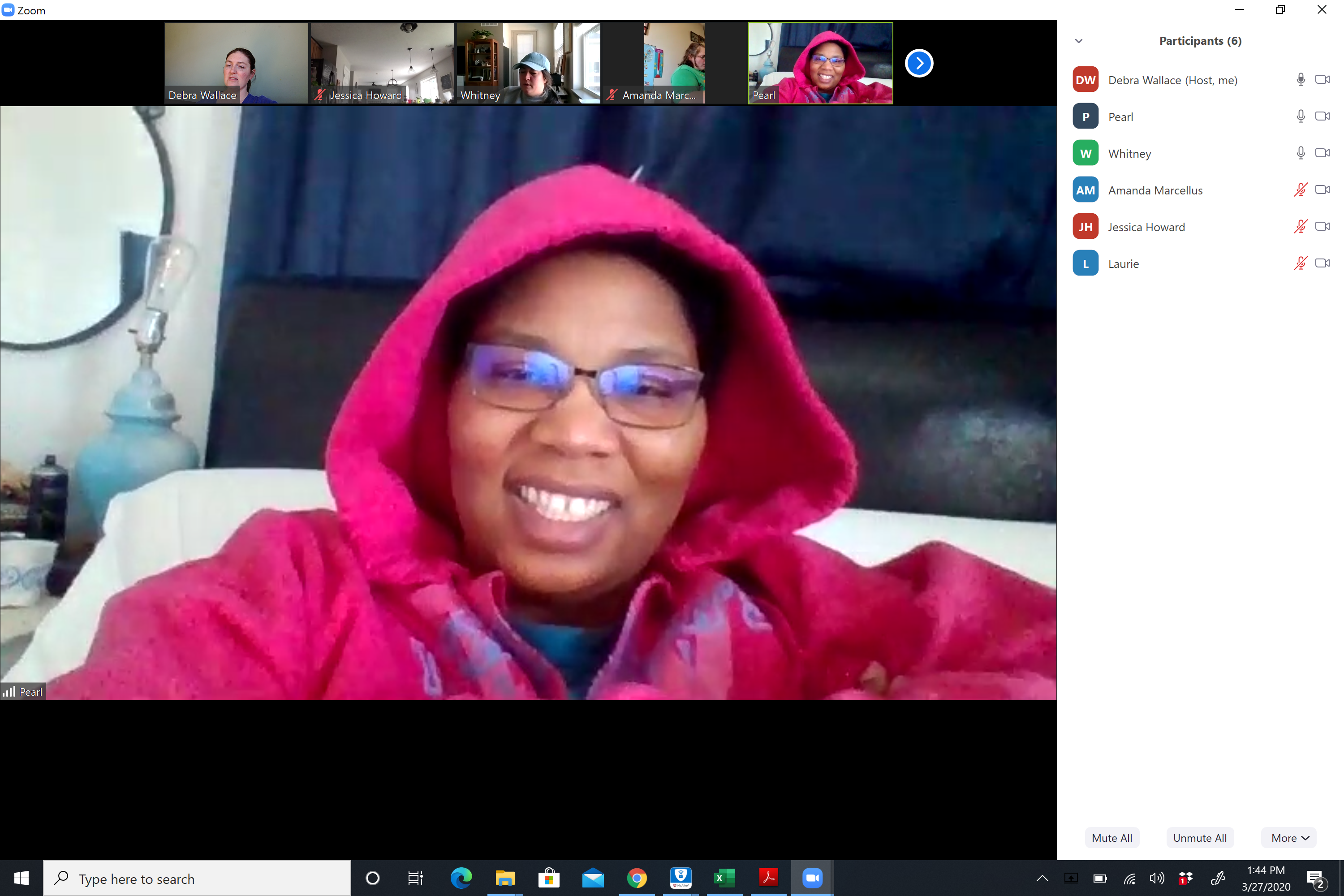Open the More dropdown in participants panel

click(x=1289, y=838)
